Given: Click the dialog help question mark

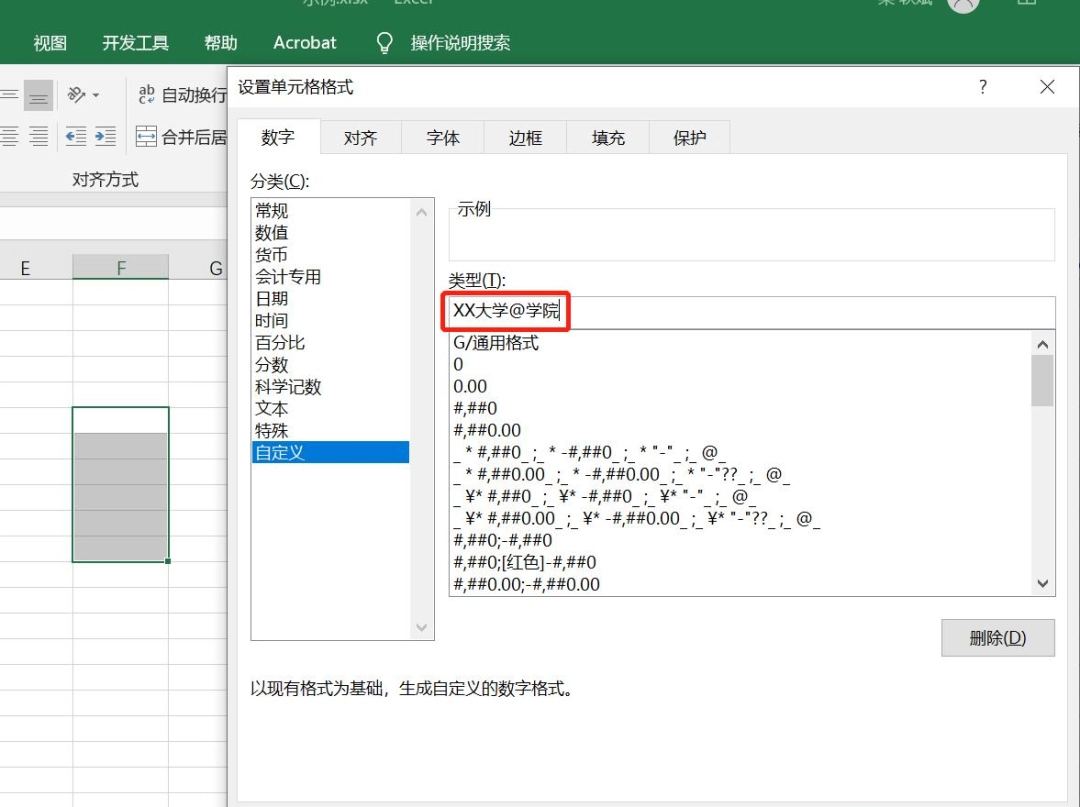Looking at the screenshot, I should (983, 87).
